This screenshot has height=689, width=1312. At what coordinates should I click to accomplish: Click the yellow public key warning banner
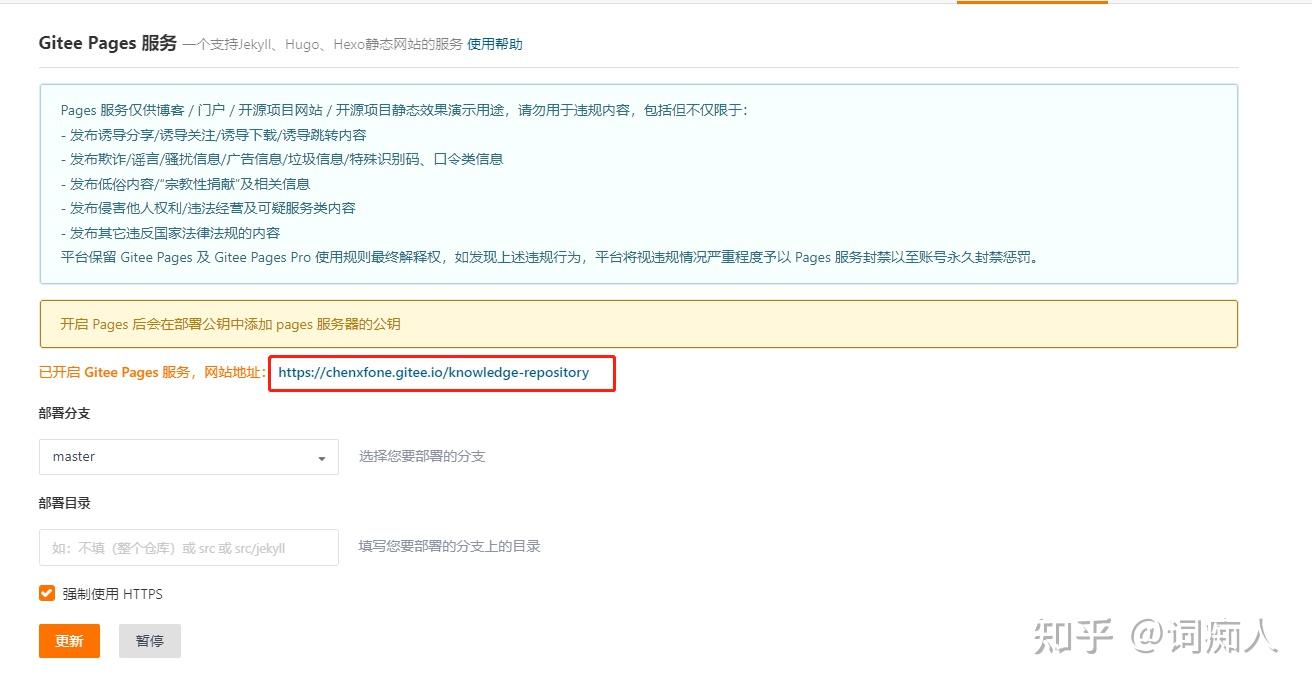pos(638,323)
